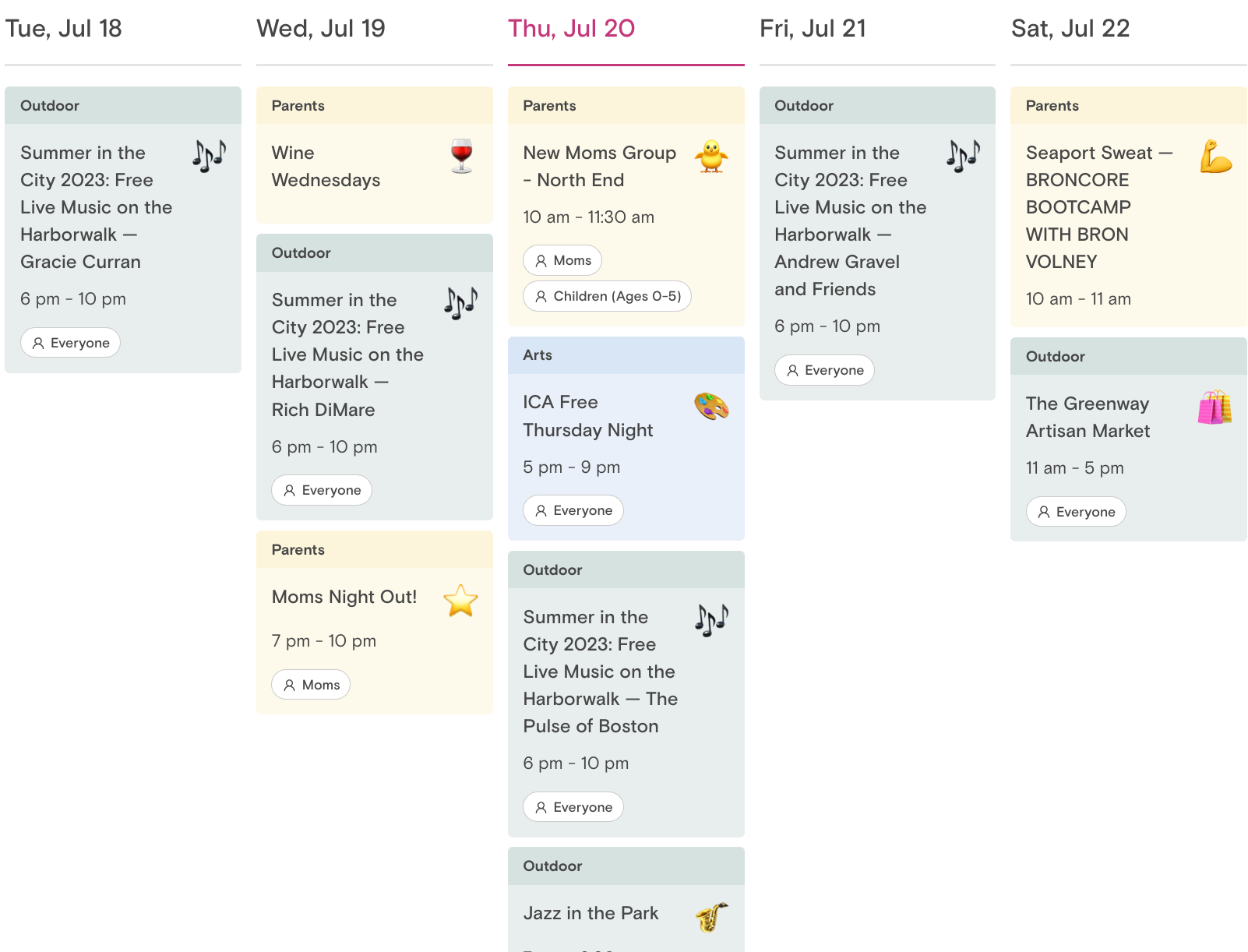Select the Thu, Jul 20 day header
The image size is (1248, 952).
pyautogui.click(x=571, y=28)
